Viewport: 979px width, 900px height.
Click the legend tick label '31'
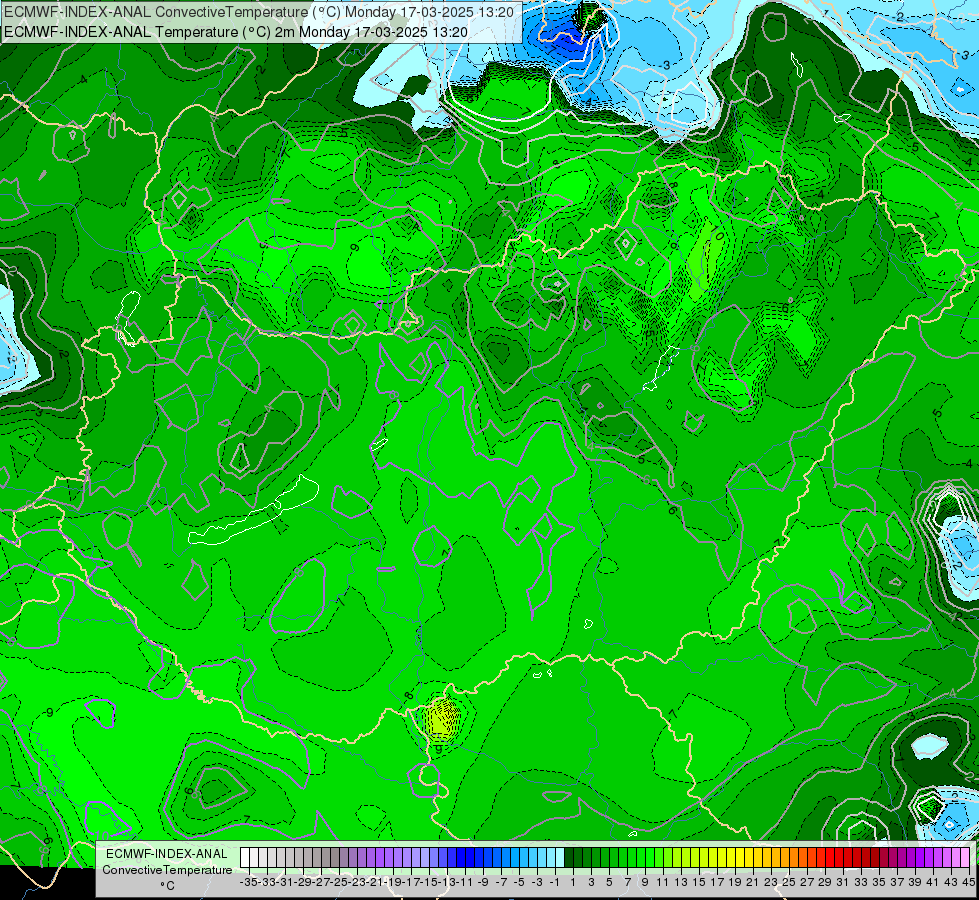pyautogui.click(x=843, y=882)
